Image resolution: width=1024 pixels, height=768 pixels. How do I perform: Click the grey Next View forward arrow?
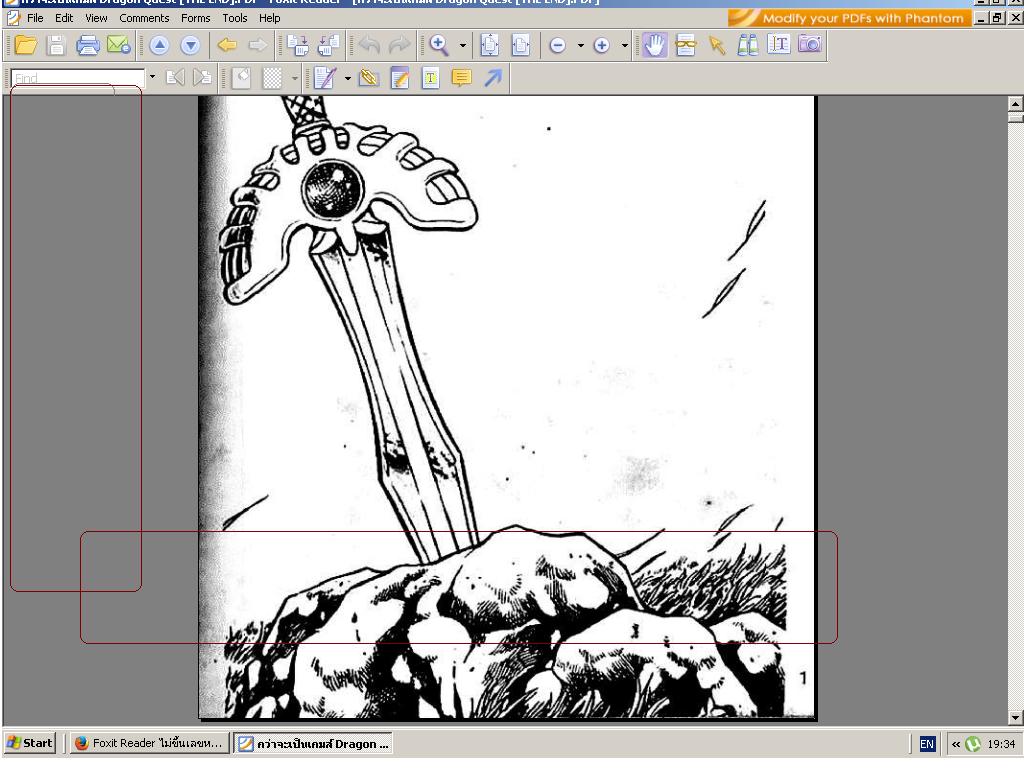pyautogui.click(x=258, y=45)
